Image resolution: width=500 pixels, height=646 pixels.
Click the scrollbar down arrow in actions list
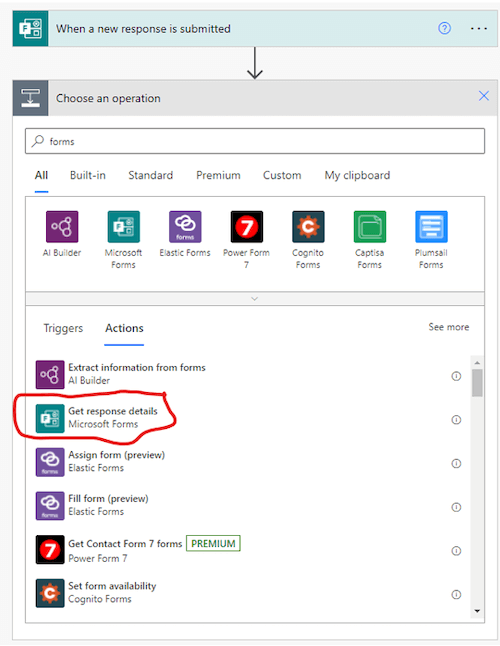click(x=477, y=611)
